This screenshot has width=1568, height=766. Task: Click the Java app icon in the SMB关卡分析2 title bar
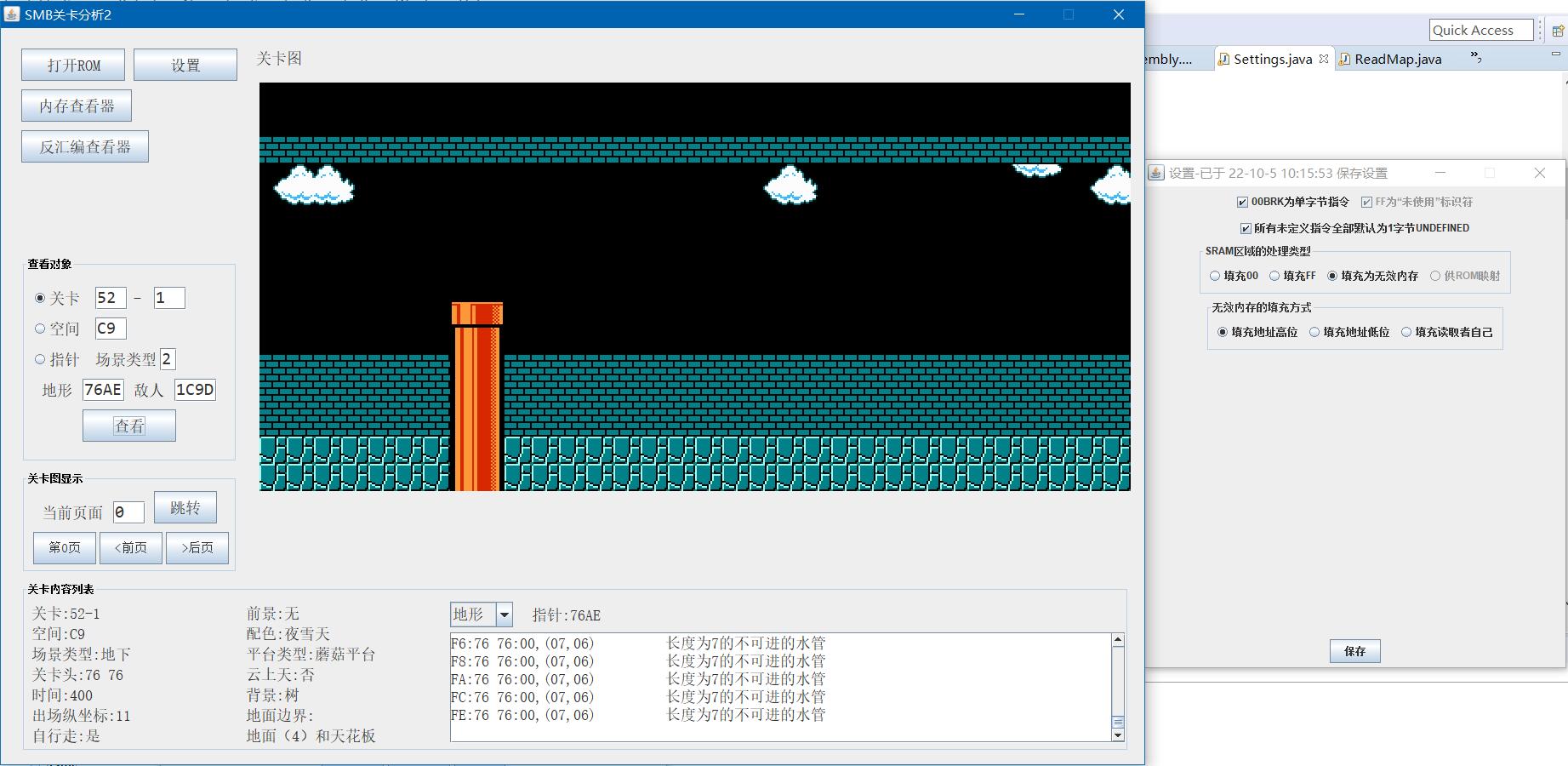click(13, 14)
